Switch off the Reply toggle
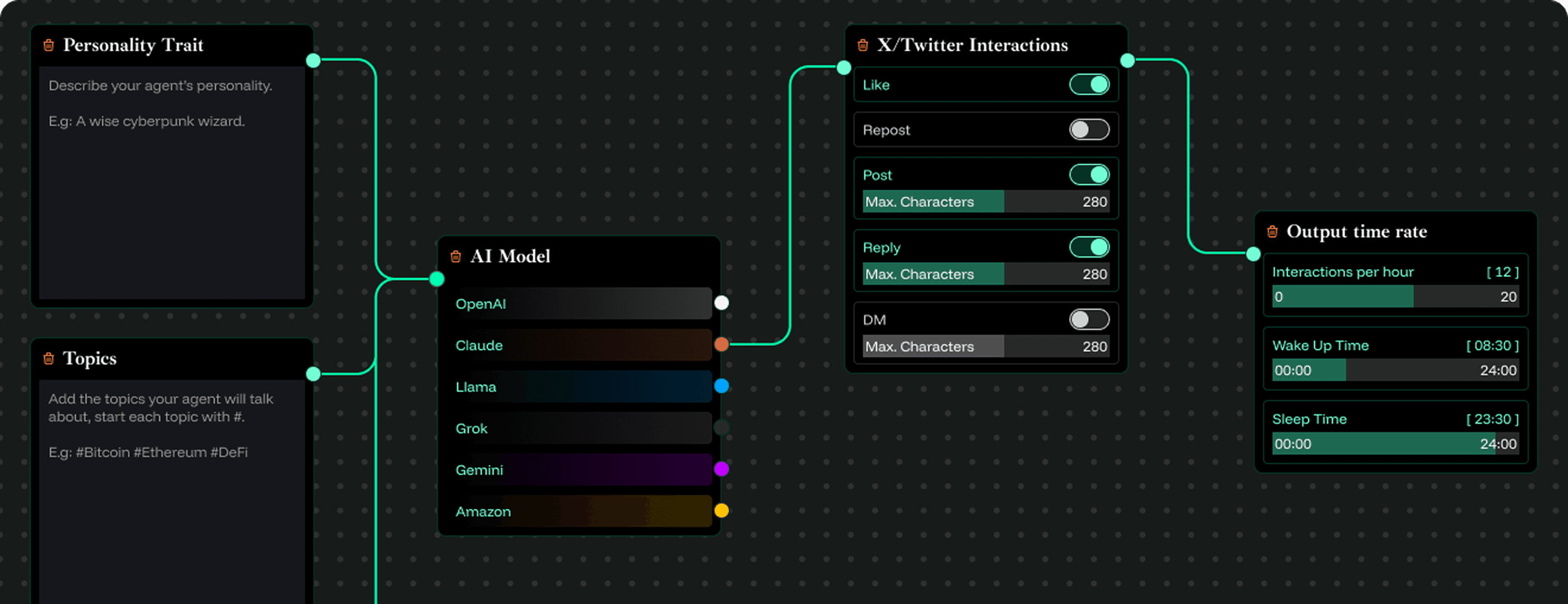 [1089, 247]
